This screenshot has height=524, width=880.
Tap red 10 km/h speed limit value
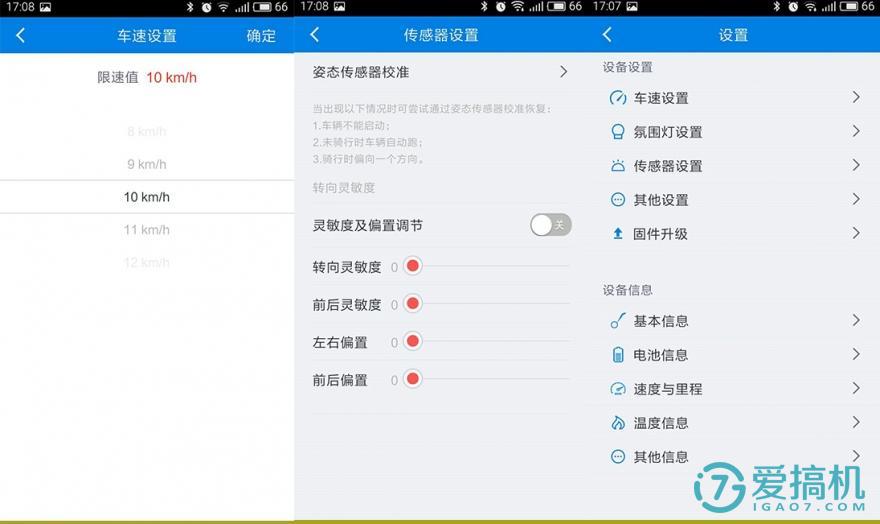click(172, 77)
